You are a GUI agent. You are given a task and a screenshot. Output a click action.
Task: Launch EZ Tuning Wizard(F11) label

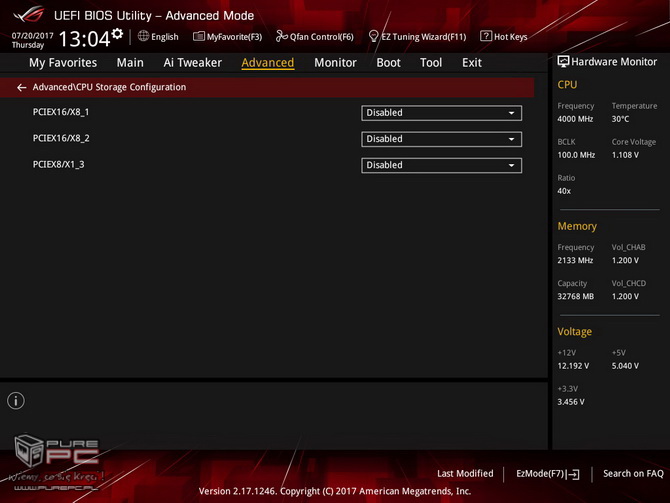pos(423,37)
